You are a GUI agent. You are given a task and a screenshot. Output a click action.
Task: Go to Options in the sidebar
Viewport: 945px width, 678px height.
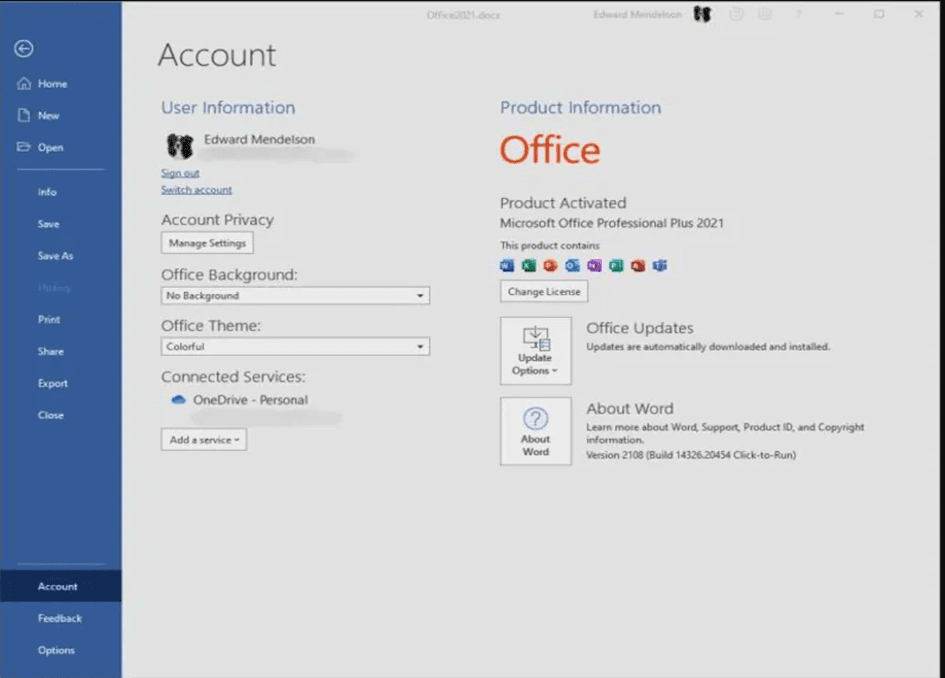pyautogui.click(x=56, y=650)
